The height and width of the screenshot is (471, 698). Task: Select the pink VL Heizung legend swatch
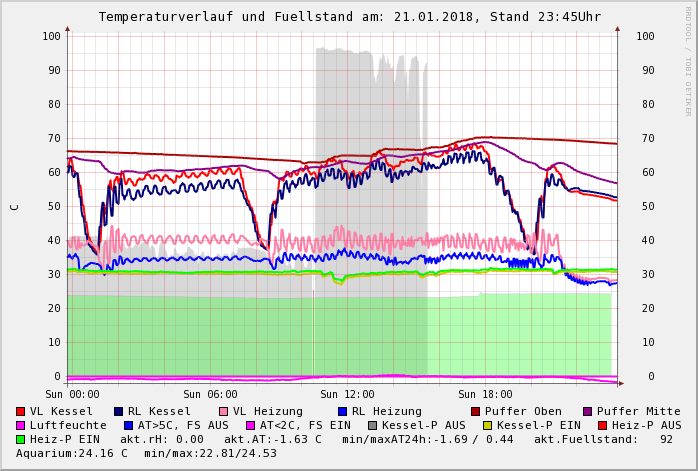(224, 411)
